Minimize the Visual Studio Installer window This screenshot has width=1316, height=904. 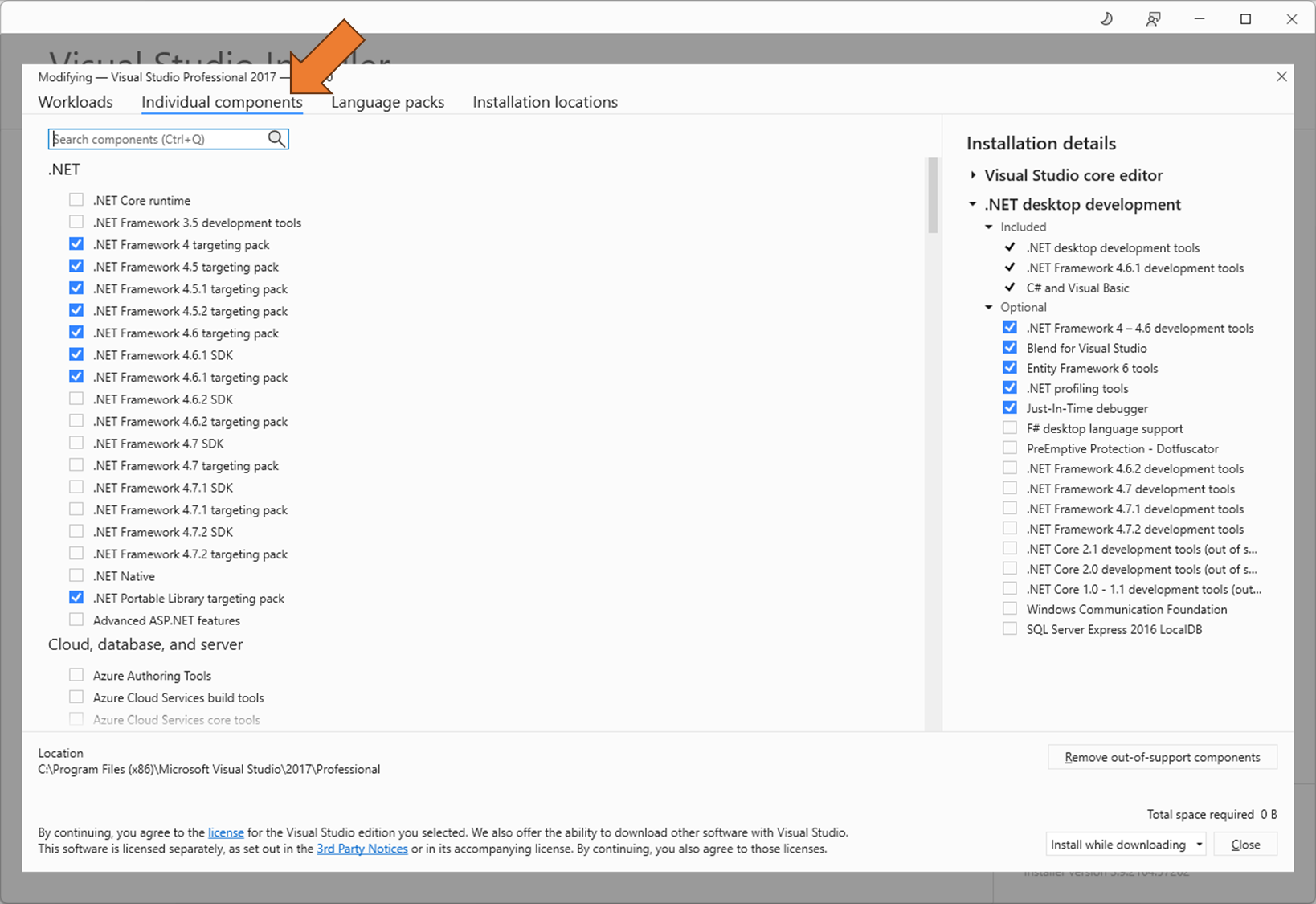[x=1200, y=18]
